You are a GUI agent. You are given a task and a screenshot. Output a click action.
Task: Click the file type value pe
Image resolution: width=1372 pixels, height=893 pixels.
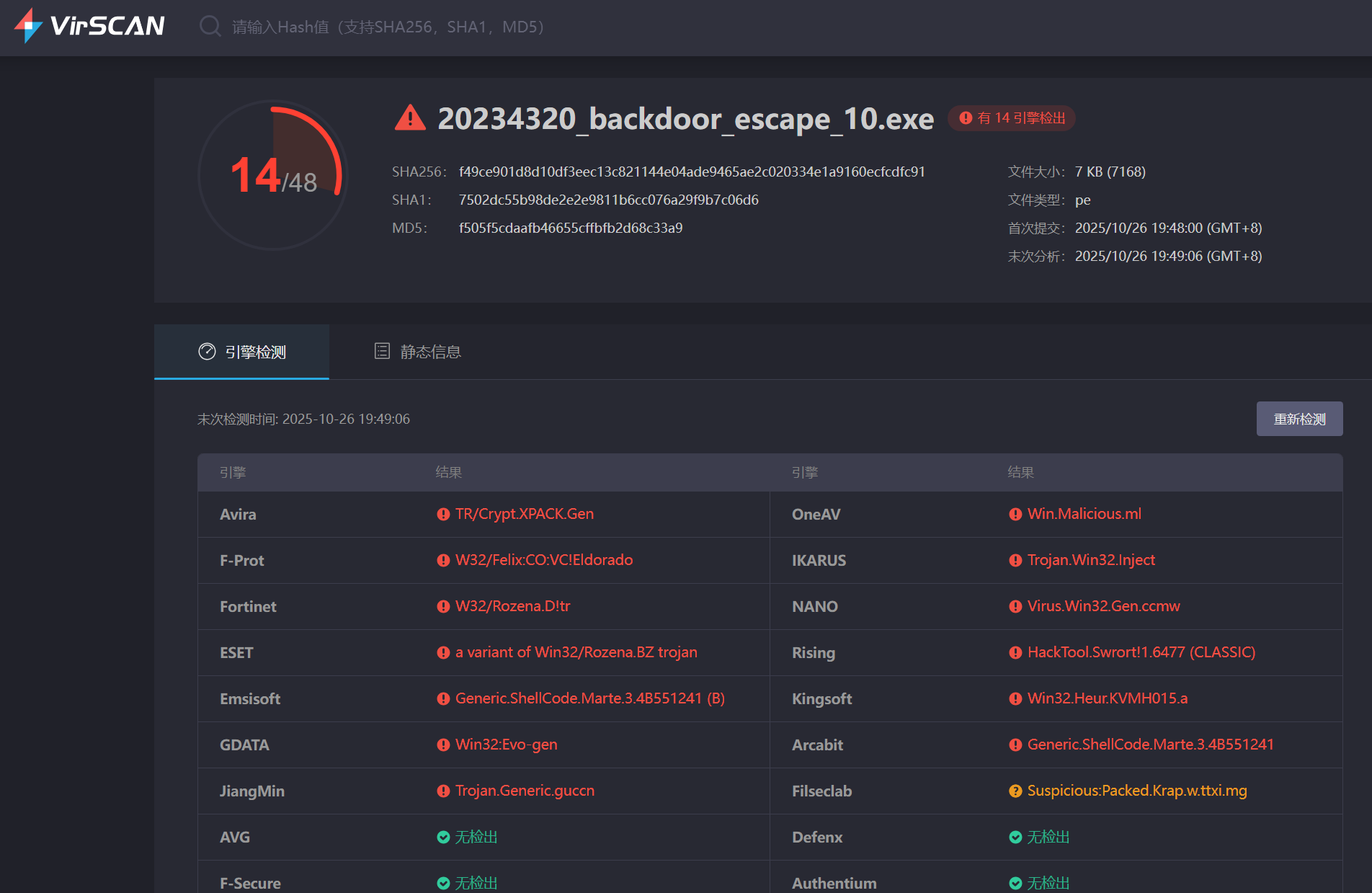(1083, 200)
